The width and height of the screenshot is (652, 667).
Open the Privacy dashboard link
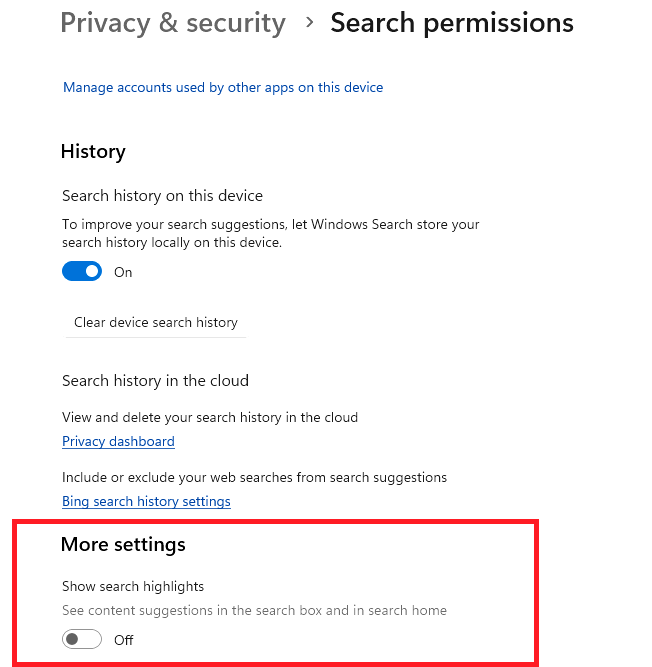(x=118, y=442)
